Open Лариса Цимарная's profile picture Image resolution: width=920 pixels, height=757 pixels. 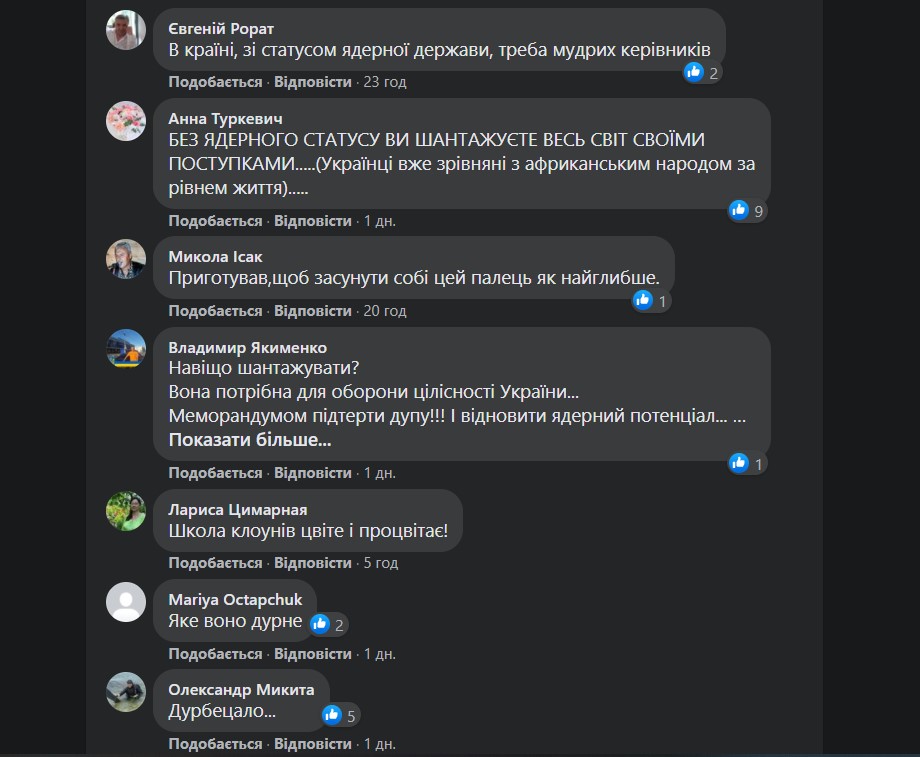pyautogui.click(x=126, y=512)
